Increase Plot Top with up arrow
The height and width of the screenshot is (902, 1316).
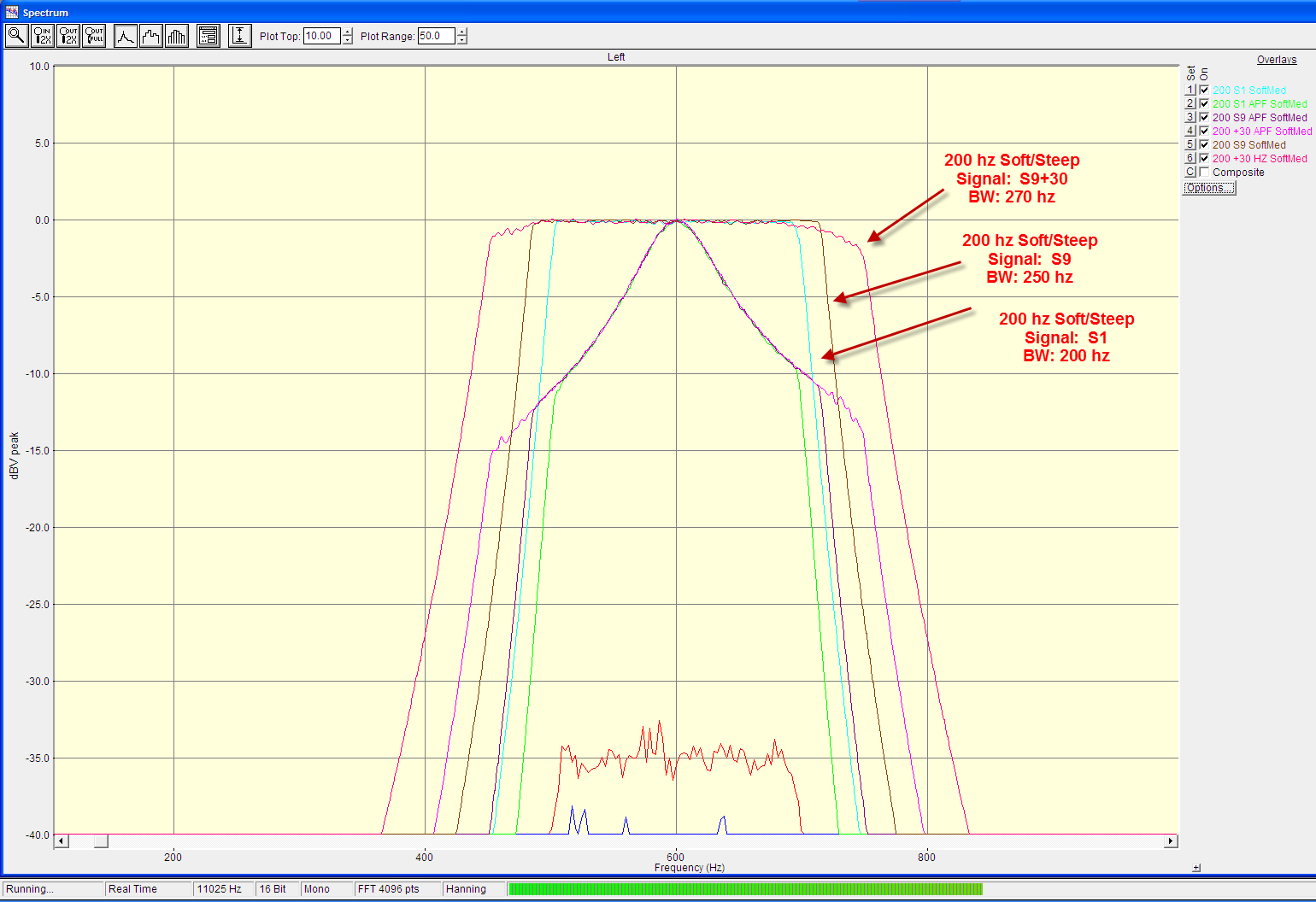click(347, 32)
